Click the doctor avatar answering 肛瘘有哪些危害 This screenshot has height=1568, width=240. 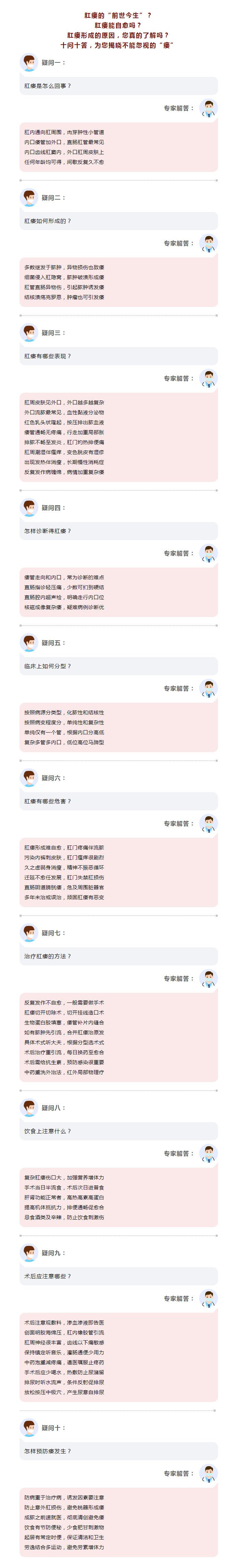(208, 823)
